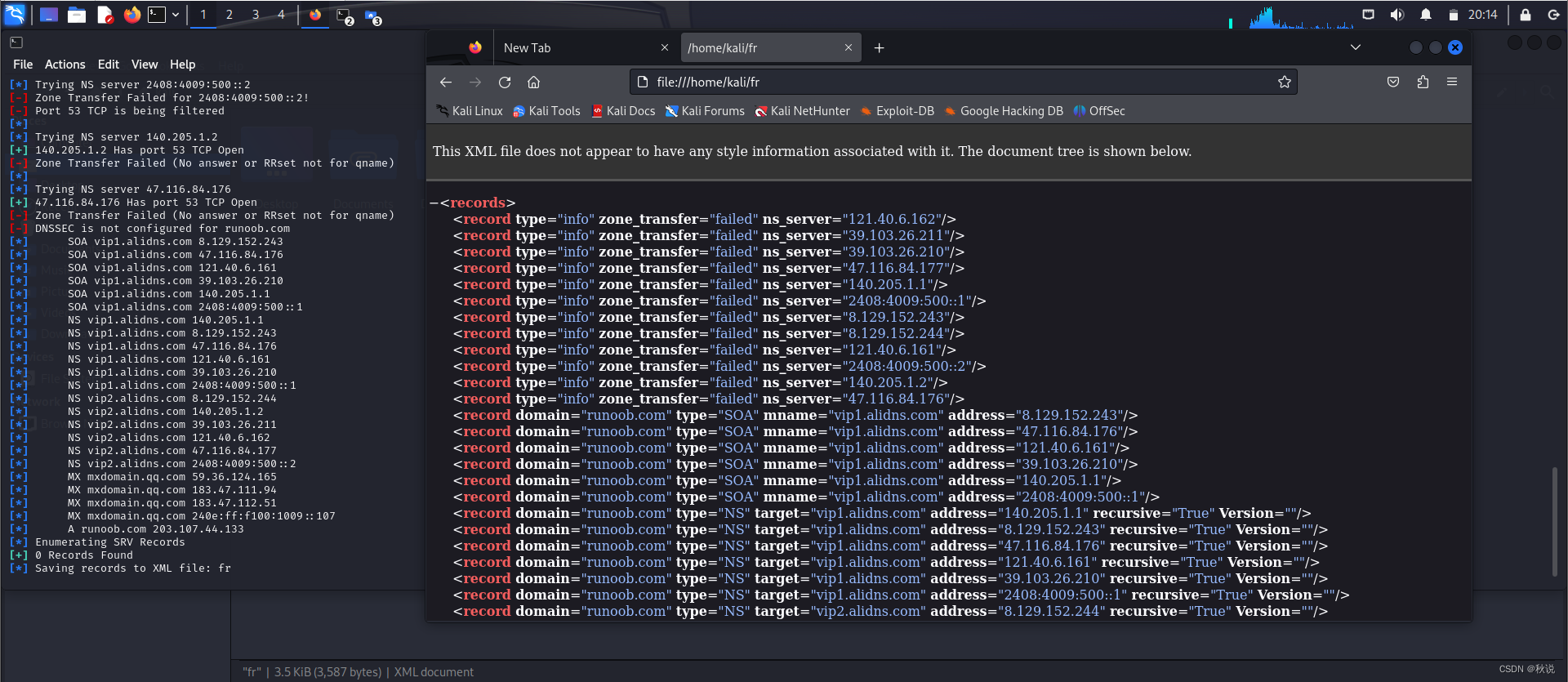Open the notifications bell
Image resolution: width=1568 pixels, height=682 pixels.
pyautogui.click(x=1426, y=14)
